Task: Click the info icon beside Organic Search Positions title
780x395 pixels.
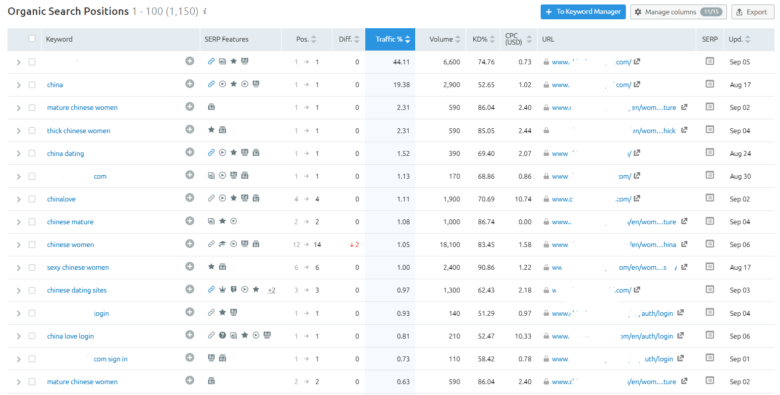Action: (205, 11)
